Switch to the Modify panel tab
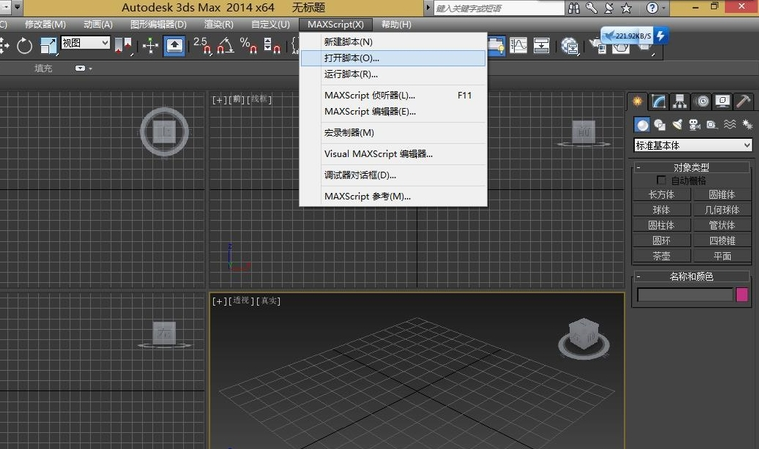This screenshot has width=759, height=449. pos(658,101)
